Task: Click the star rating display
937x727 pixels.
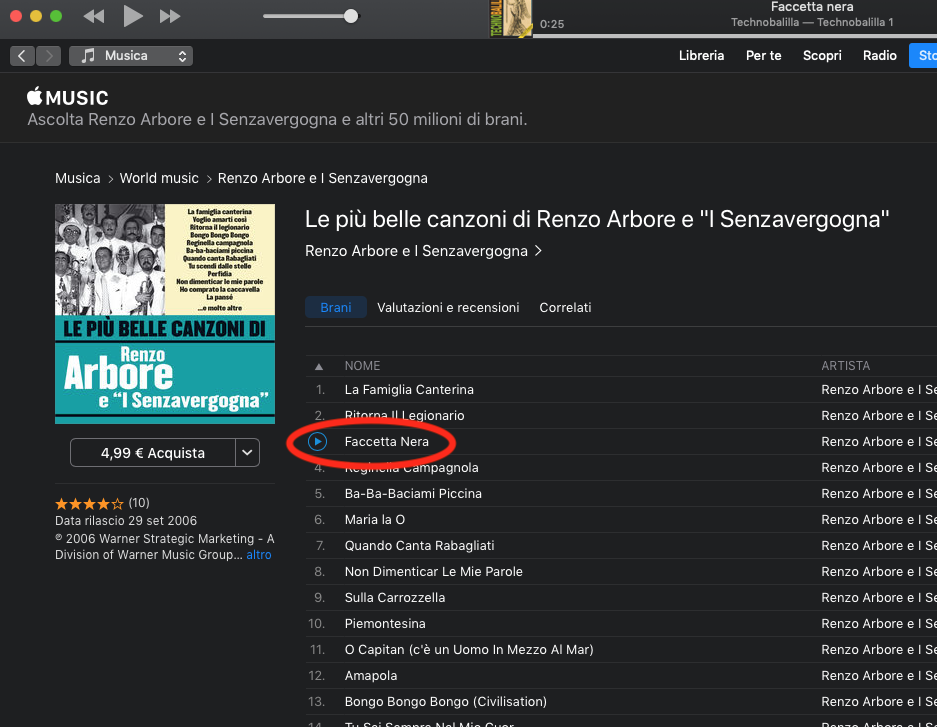Action: [x=89, y=503]
